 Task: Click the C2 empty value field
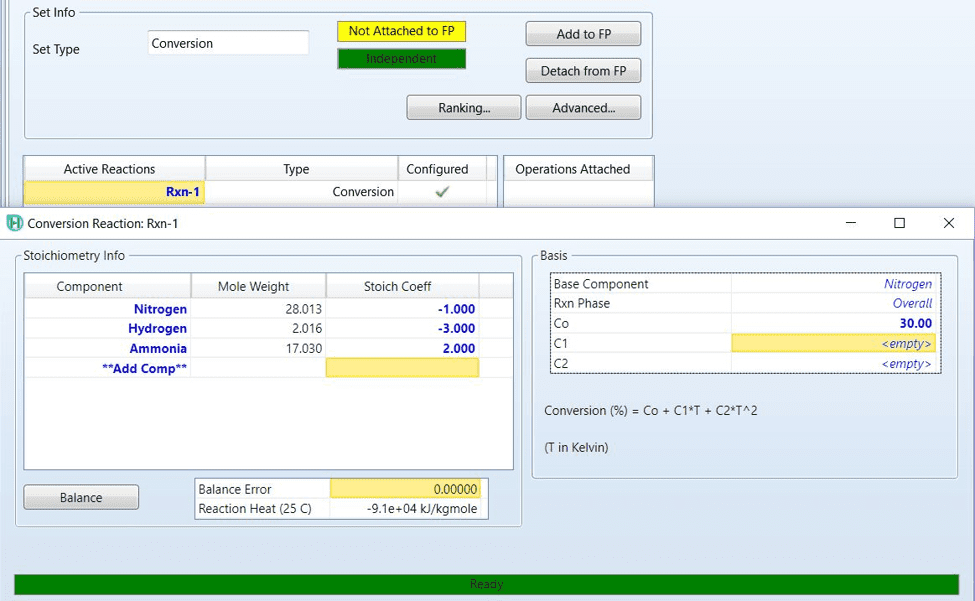click(833, 363)
